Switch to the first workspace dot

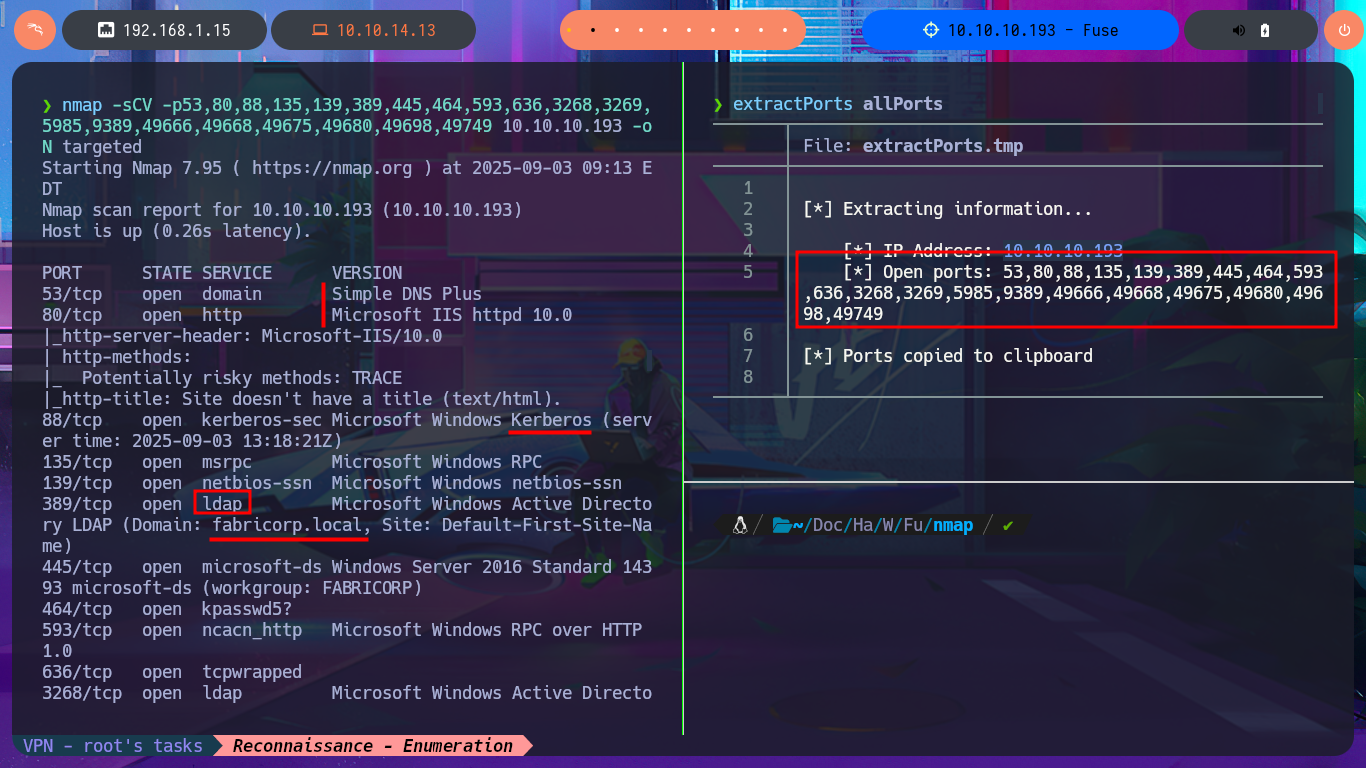click(x=571, y=30)
